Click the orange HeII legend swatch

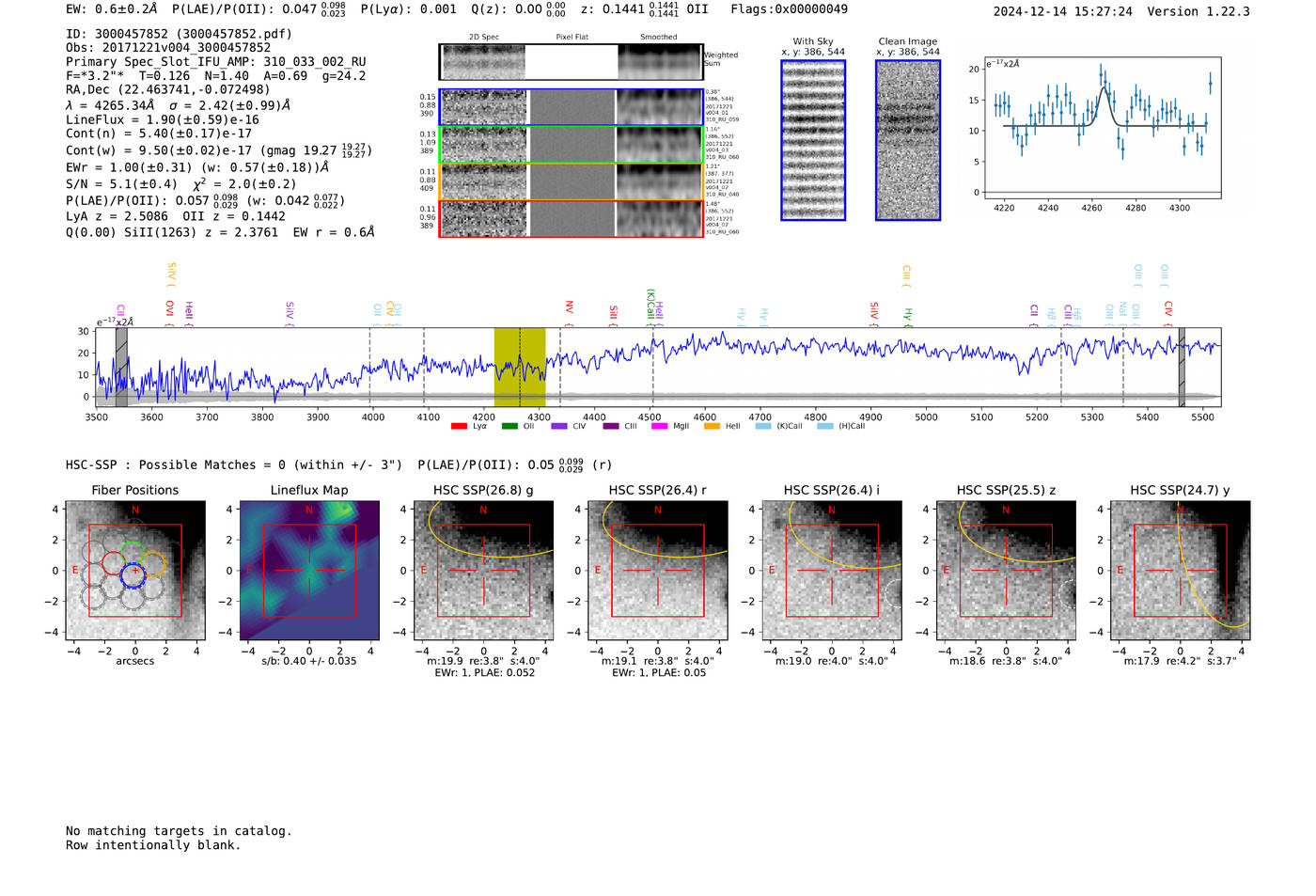click(712, 427)
